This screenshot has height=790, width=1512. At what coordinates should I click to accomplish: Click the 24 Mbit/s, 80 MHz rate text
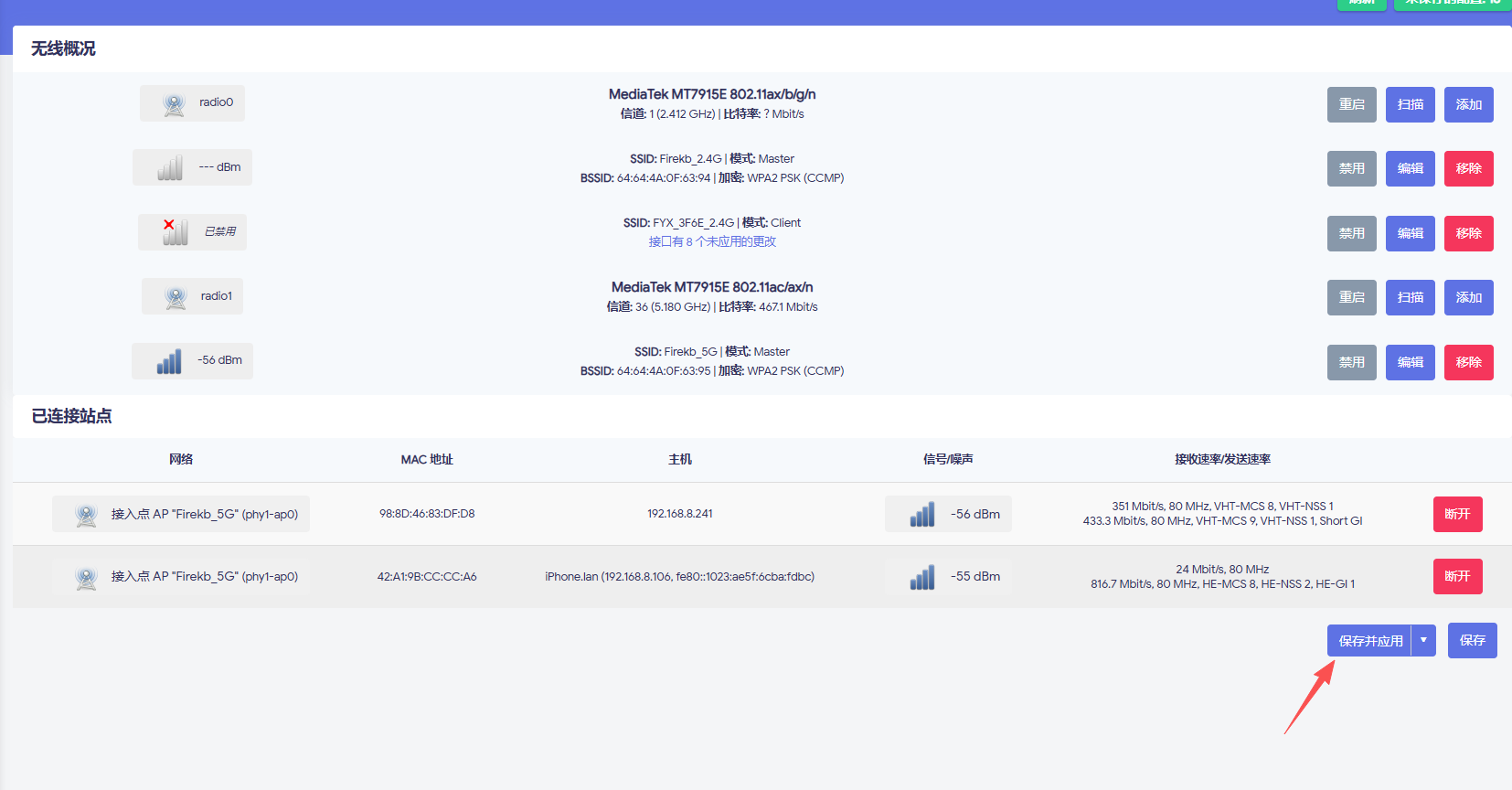1222,569
